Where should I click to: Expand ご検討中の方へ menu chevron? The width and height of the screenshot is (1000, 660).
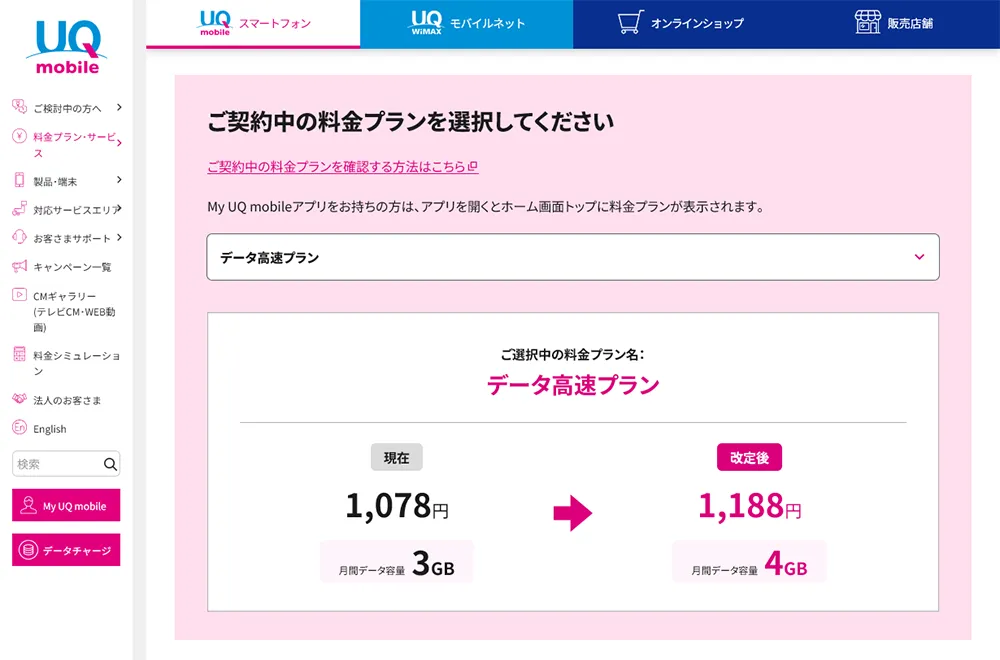pyautogui.click(x=119, y=107)
